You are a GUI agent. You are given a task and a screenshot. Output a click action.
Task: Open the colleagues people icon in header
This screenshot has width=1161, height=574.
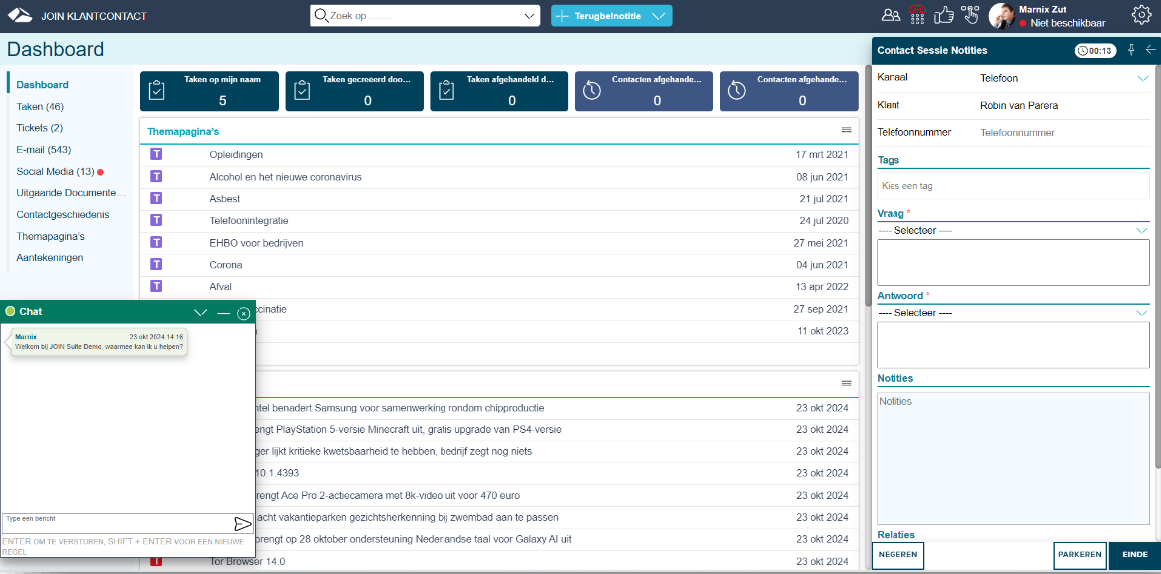coord(890,15)
